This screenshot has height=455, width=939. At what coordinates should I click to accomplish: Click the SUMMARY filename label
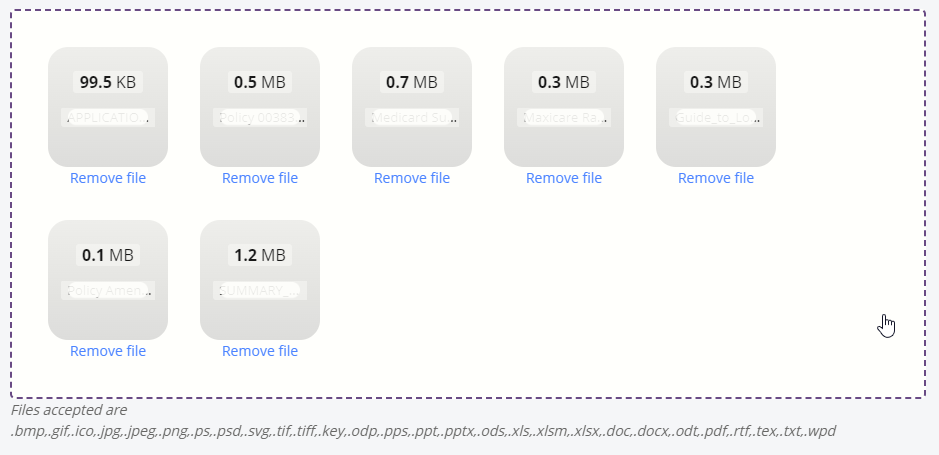tap(260, 290)
